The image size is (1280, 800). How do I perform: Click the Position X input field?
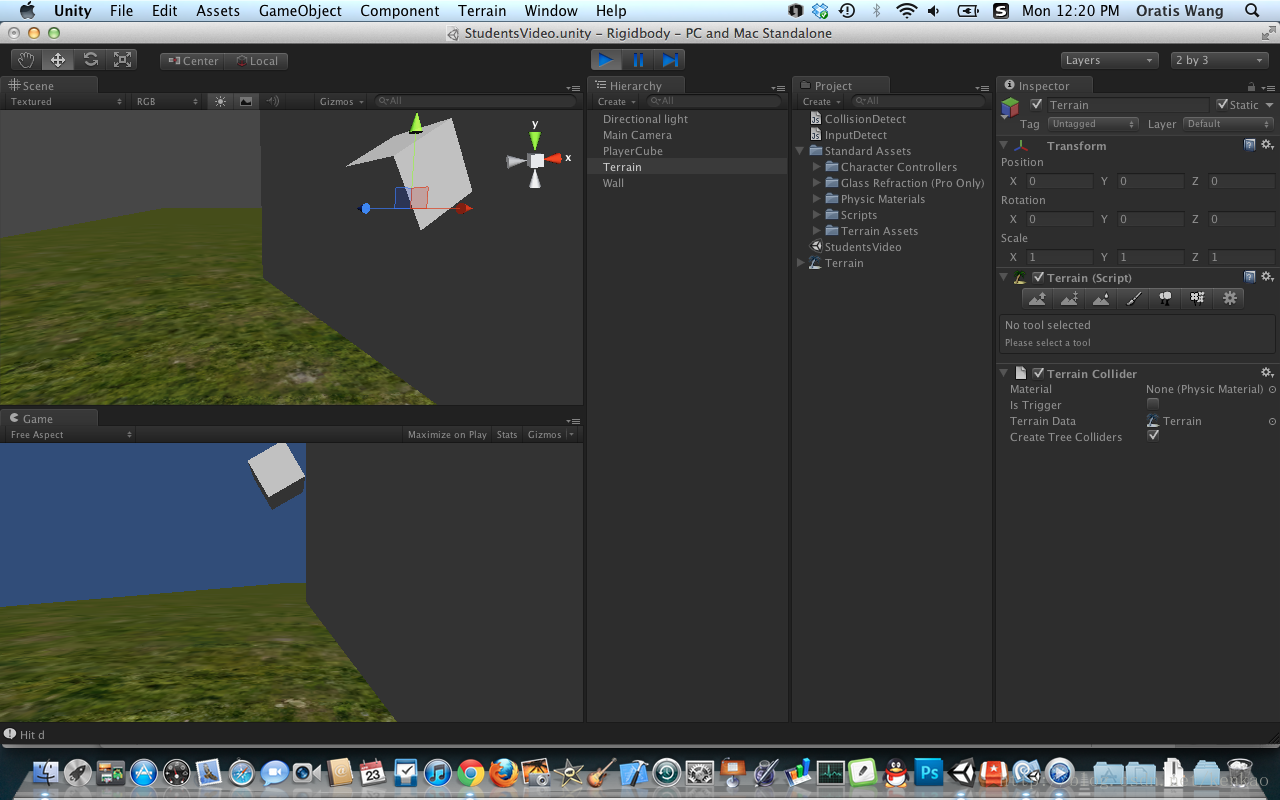pyautogui.click(x=1059, y=181)
